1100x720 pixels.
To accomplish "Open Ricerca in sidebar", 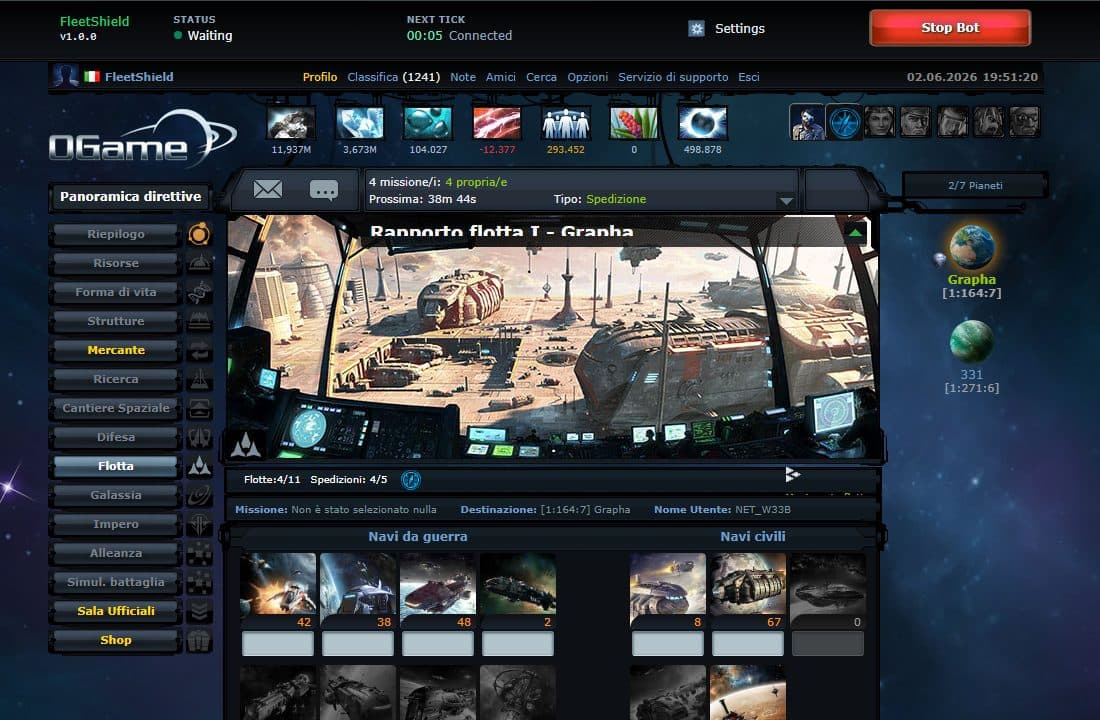I will 116,379.
